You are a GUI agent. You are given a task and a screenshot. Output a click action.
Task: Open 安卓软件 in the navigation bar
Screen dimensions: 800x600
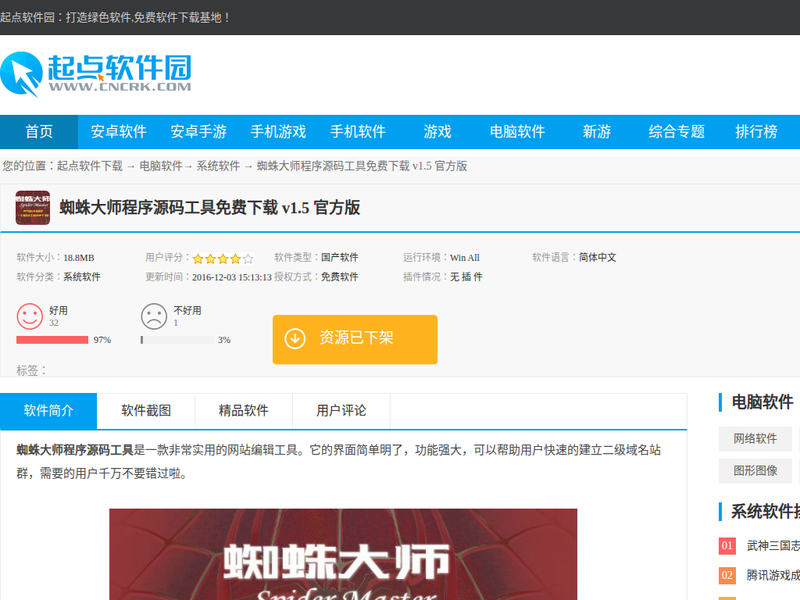118,132
